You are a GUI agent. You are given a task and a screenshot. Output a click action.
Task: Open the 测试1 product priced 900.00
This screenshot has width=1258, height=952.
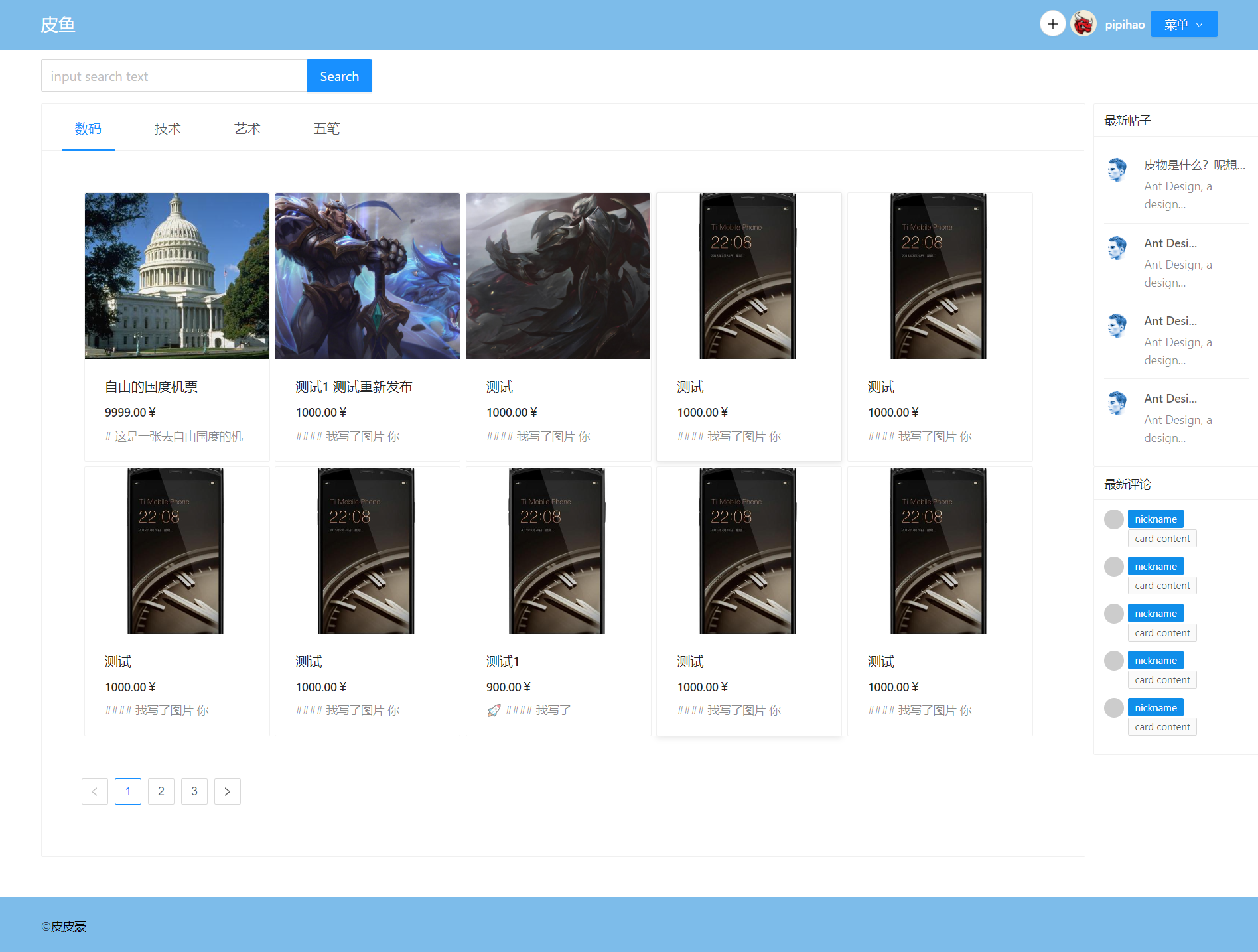click(503, 661)
